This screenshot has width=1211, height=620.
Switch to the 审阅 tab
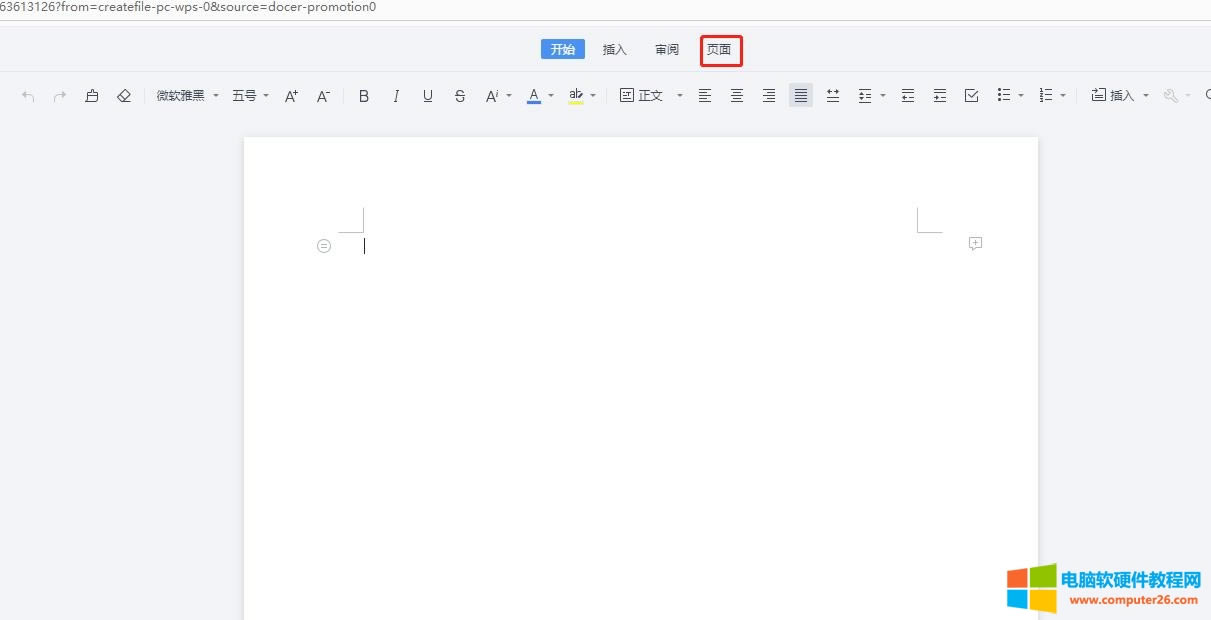[x=667, y=50]
